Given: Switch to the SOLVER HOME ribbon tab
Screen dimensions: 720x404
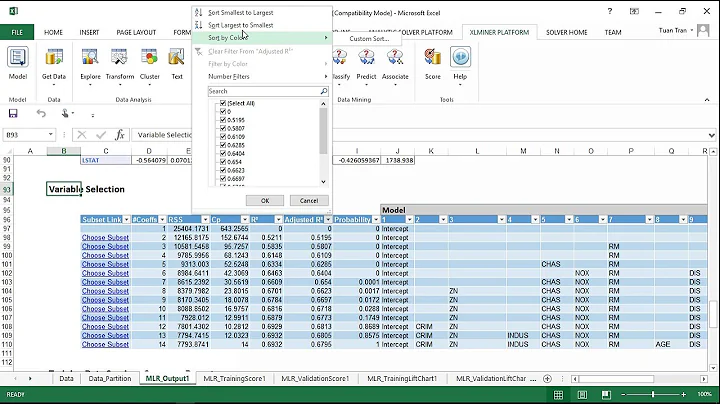Looking at the screenshot, I should tap(566, 32).
